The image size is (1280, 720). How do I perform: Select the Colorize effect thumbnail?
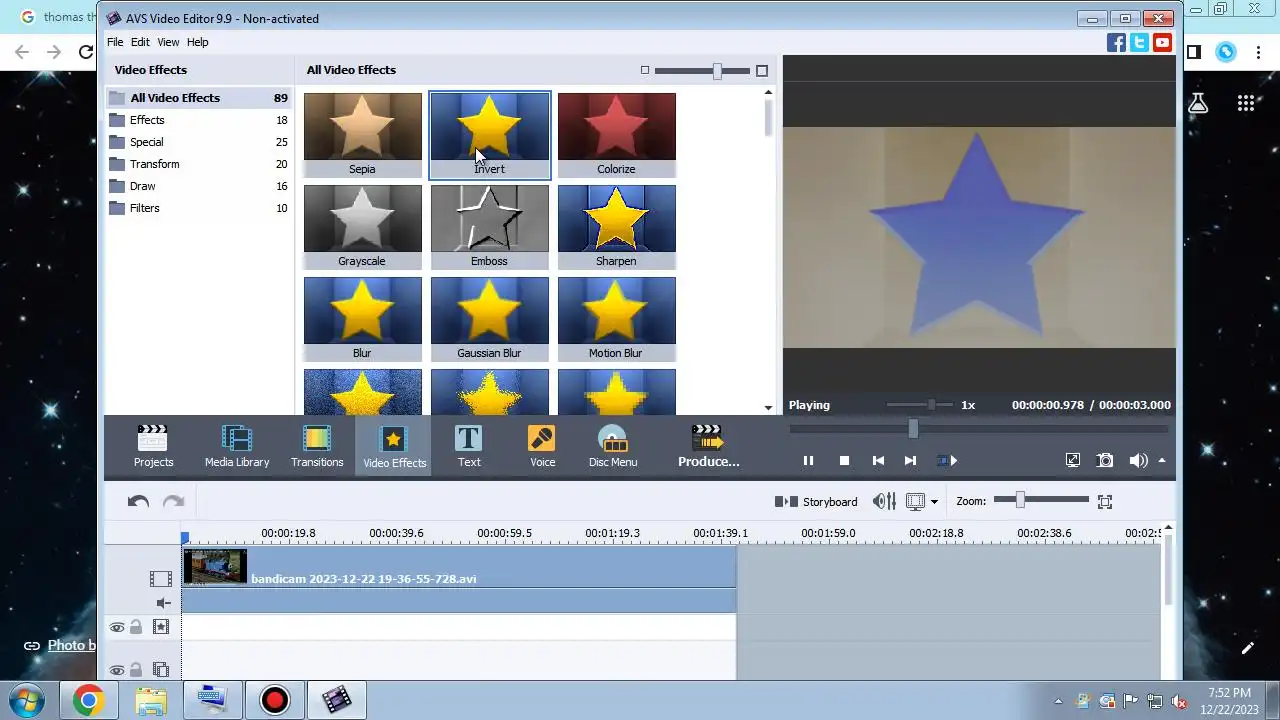click(x=616, y=135)
